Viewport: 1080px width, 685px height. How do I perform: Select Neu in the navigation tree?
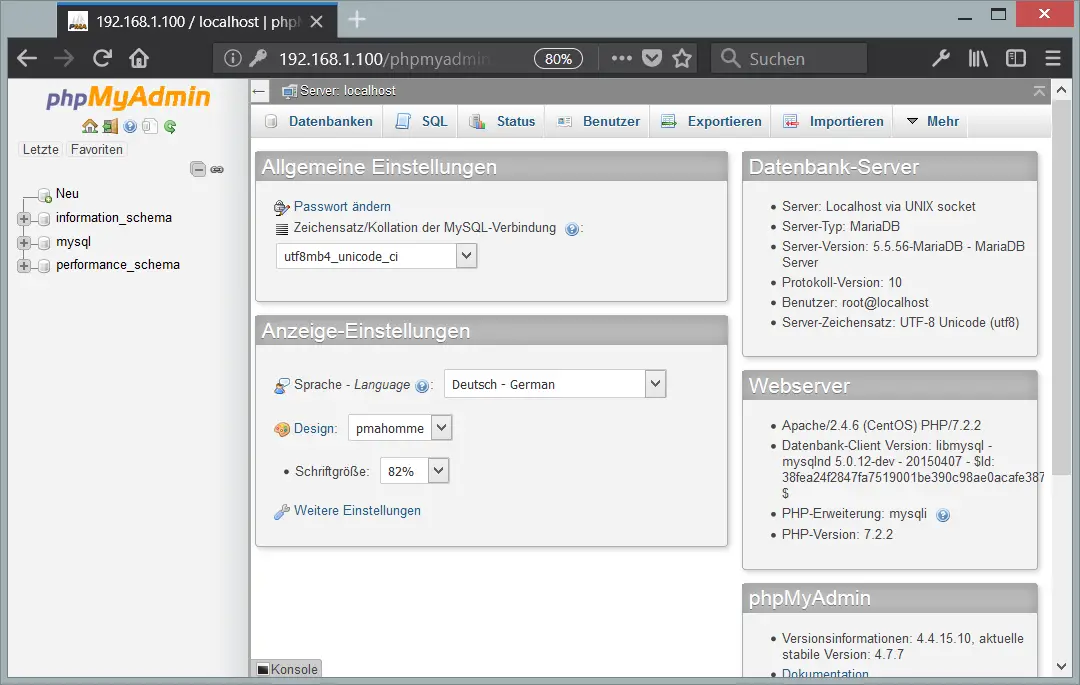[x=68, y=194]
